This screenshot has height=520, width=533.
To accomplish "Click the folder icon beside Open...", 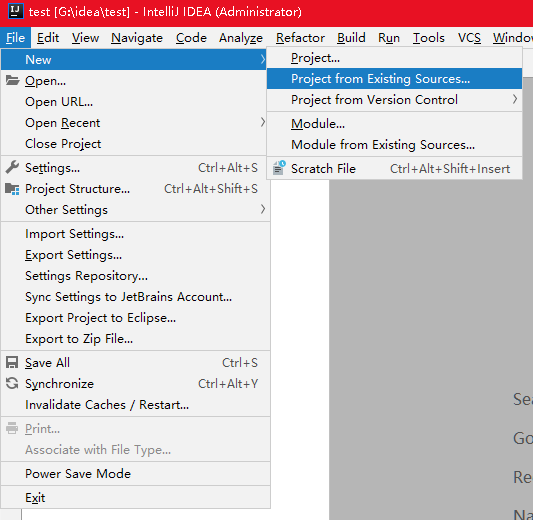I will (13, 81).
